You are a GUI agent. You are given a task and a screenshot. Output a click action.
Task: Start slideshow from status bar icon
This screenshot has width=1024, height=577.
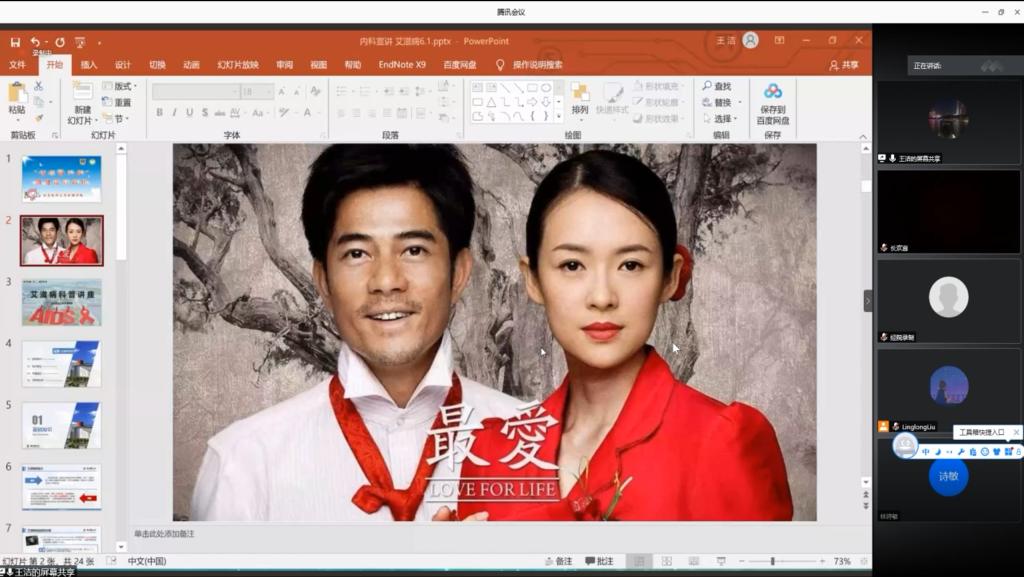tap(722, 561)
